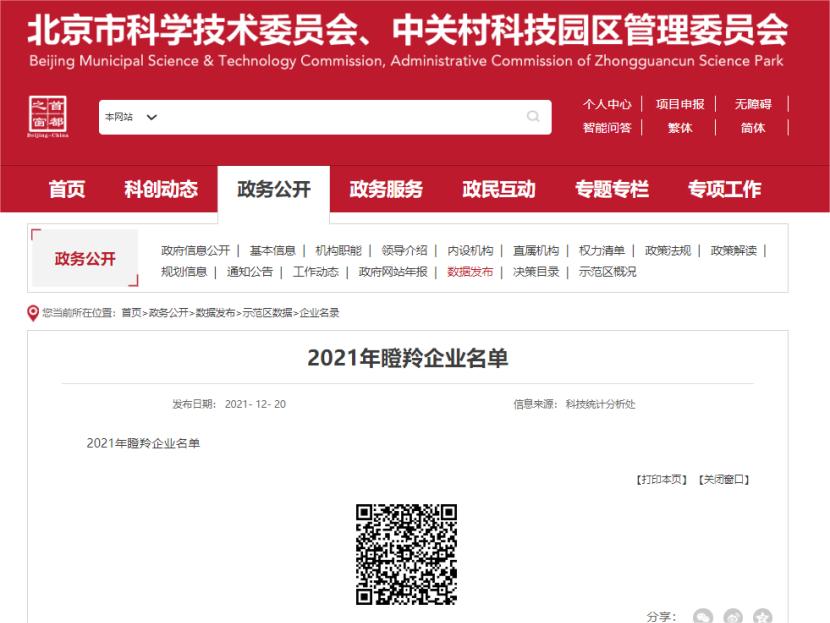Open highlighted 数据发布 submenu link

click(470, 272)
